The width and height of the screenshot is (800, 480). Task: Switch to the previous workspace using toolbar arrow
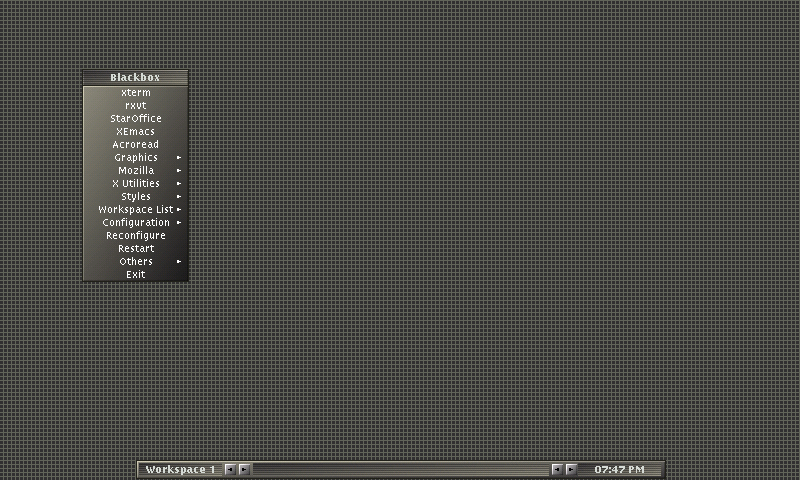230,469
